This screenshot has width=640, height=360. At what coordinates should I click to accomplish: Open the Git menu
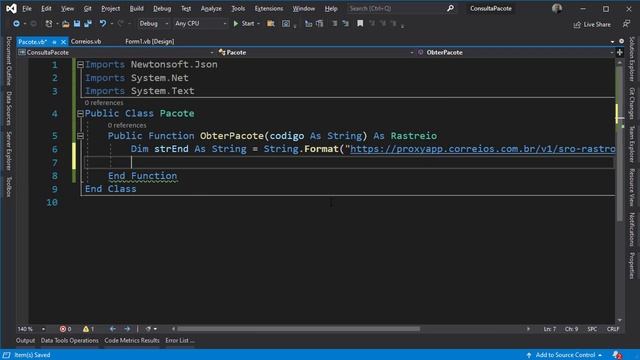point(87,8)
